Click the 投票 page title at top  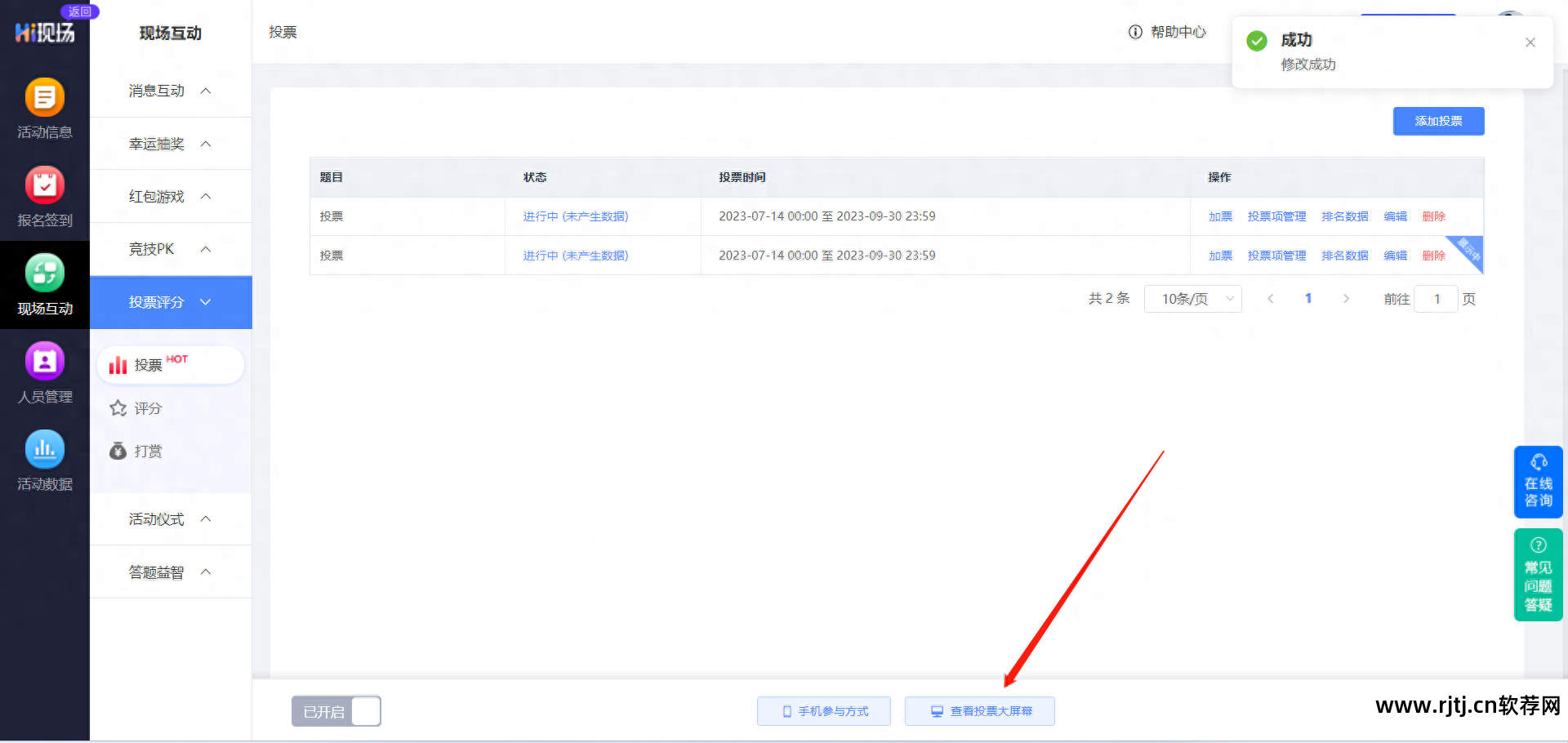(x=283, y=32)
